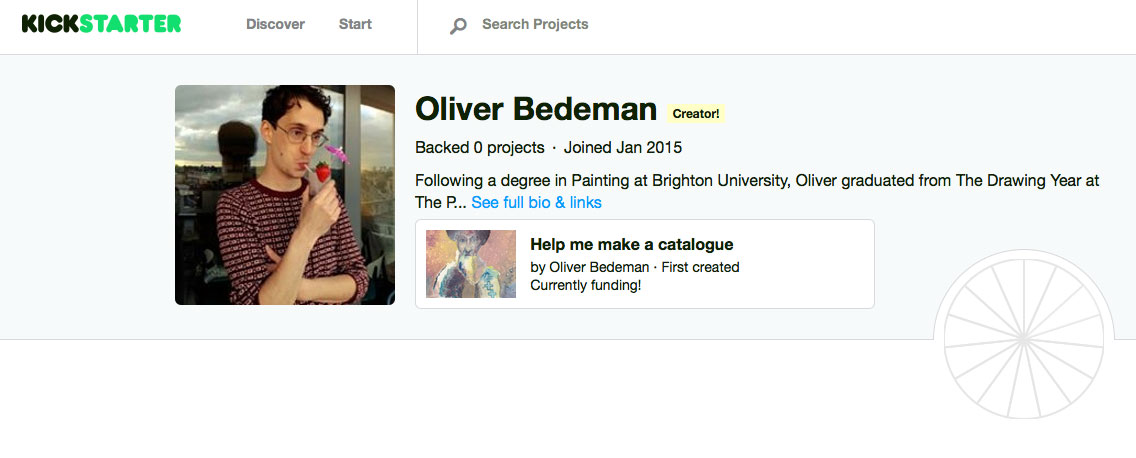The image size is (1136, 458).
Task: Click the truncated "The P..." bio text
Action: 440,202
